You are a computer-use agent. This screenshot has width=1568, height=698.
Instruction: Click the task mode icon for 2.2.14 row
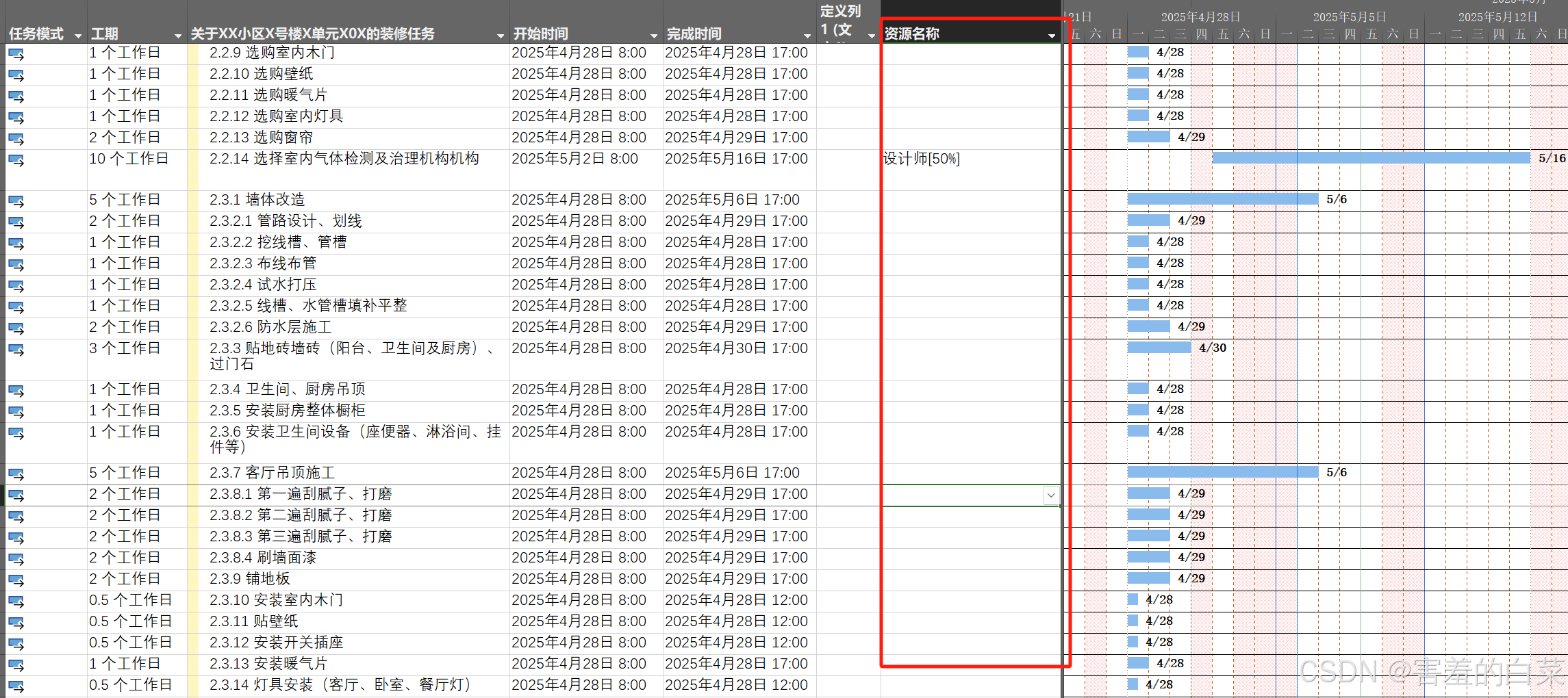click(x=16, y=159)
